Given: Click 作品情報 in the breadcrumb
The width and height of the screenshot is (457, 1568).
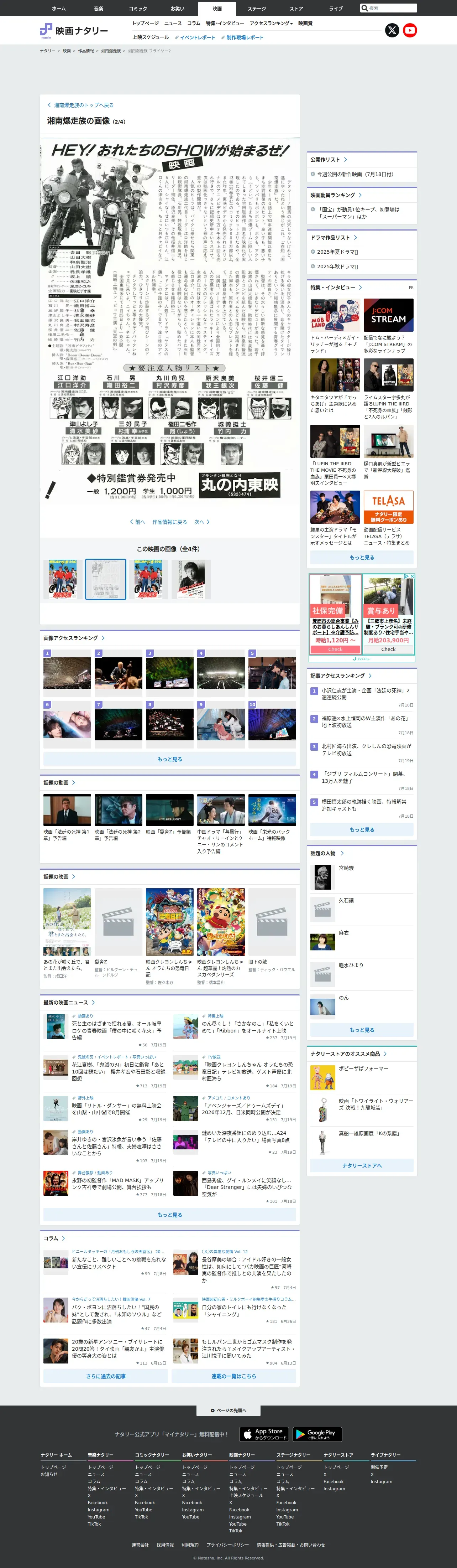Looking at the screenshot, I should click(86, 51).
